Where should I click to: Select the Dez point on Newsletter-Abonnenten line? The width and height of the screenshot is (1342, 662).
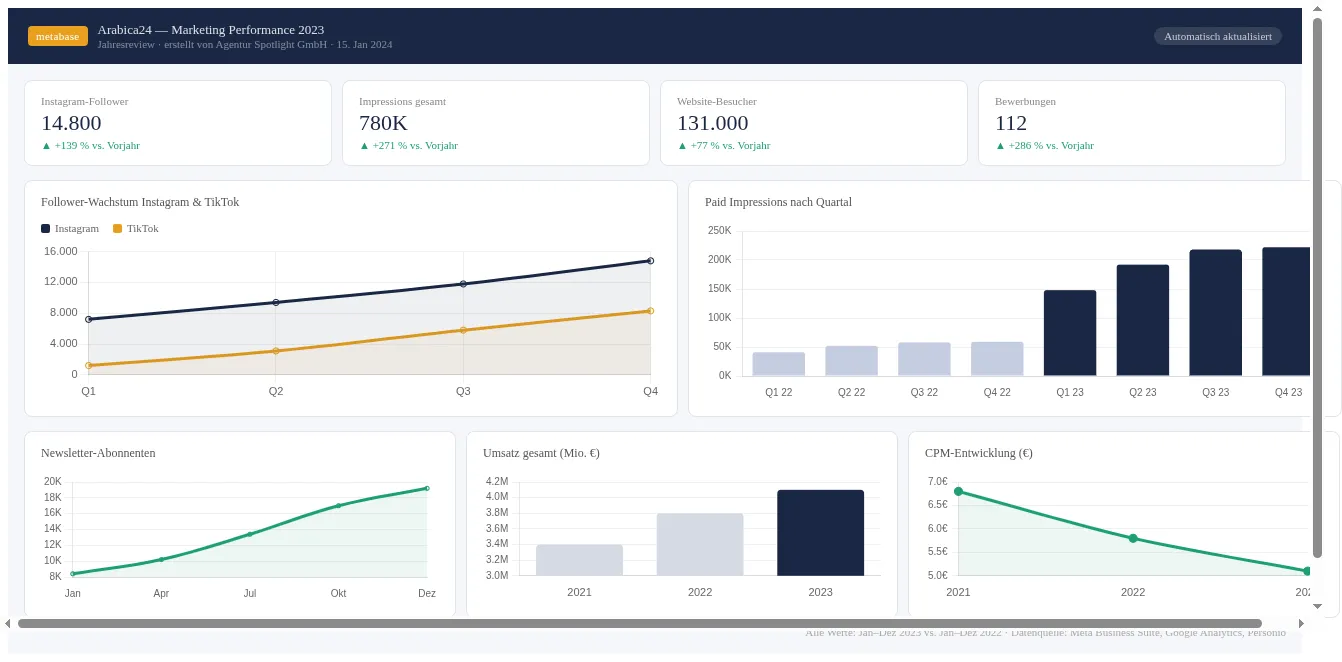click(426, 489)
